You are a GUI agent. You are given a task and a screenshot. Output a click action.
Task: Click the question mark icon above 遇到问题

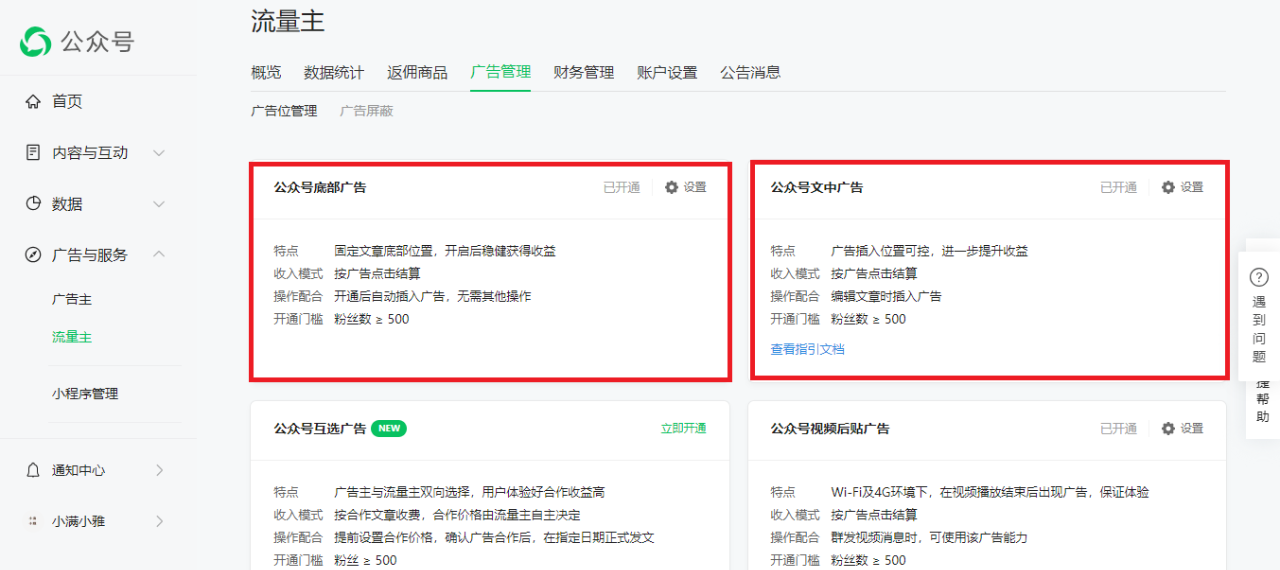pos(1259,278)
